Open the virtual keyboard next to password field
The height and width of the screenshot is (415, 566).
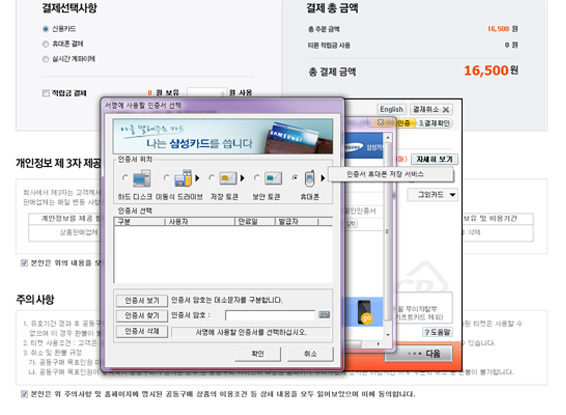(324, 315)
